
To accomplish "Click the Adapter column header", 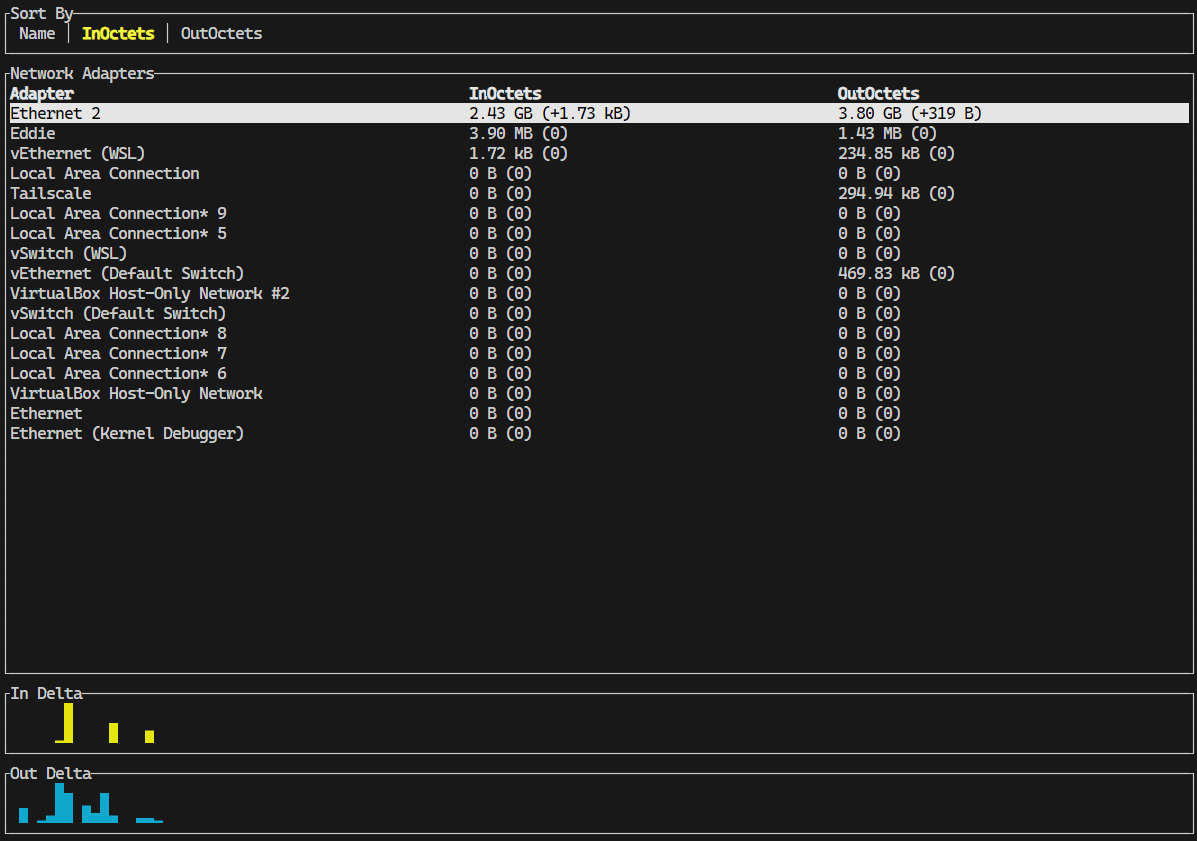I will (x=42, y=93).
